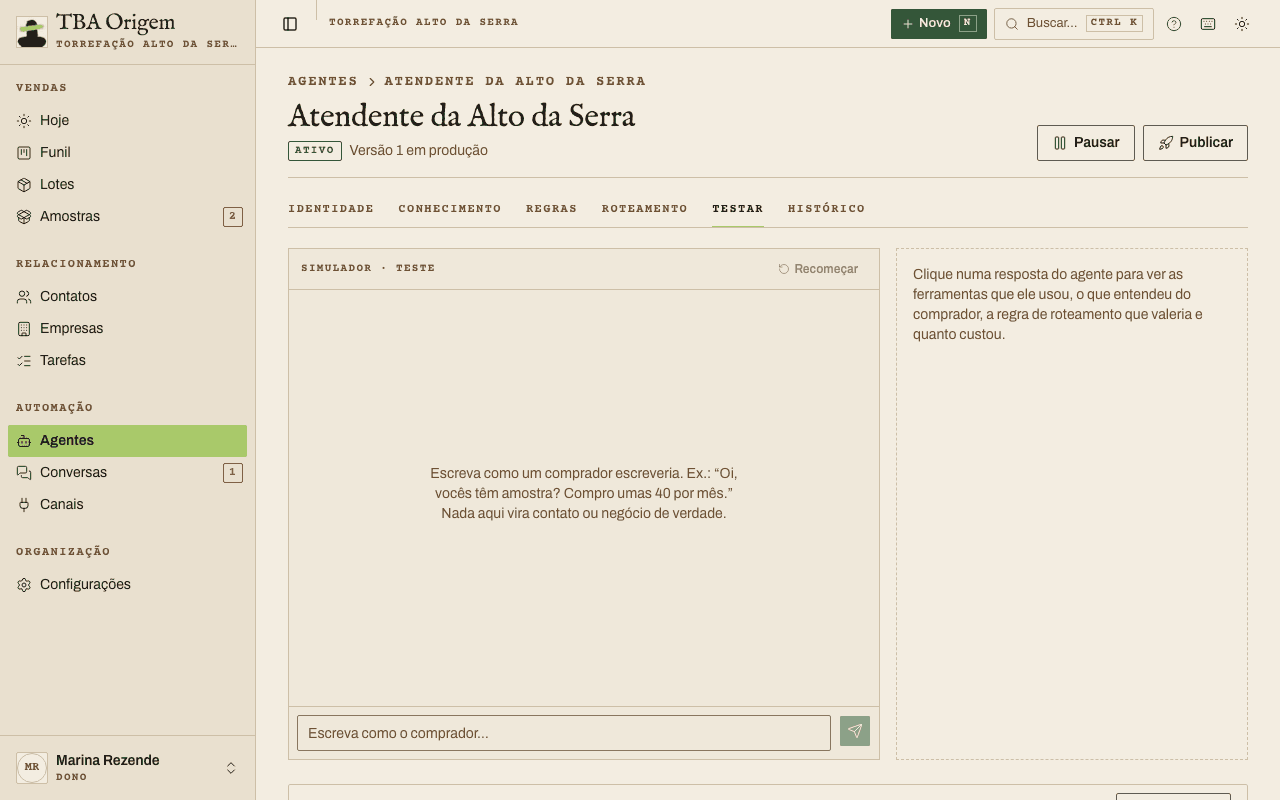View the Histórico tab
Viewport: 1280px width, 800px height.
pyautogui.click(x=827, y=209)
